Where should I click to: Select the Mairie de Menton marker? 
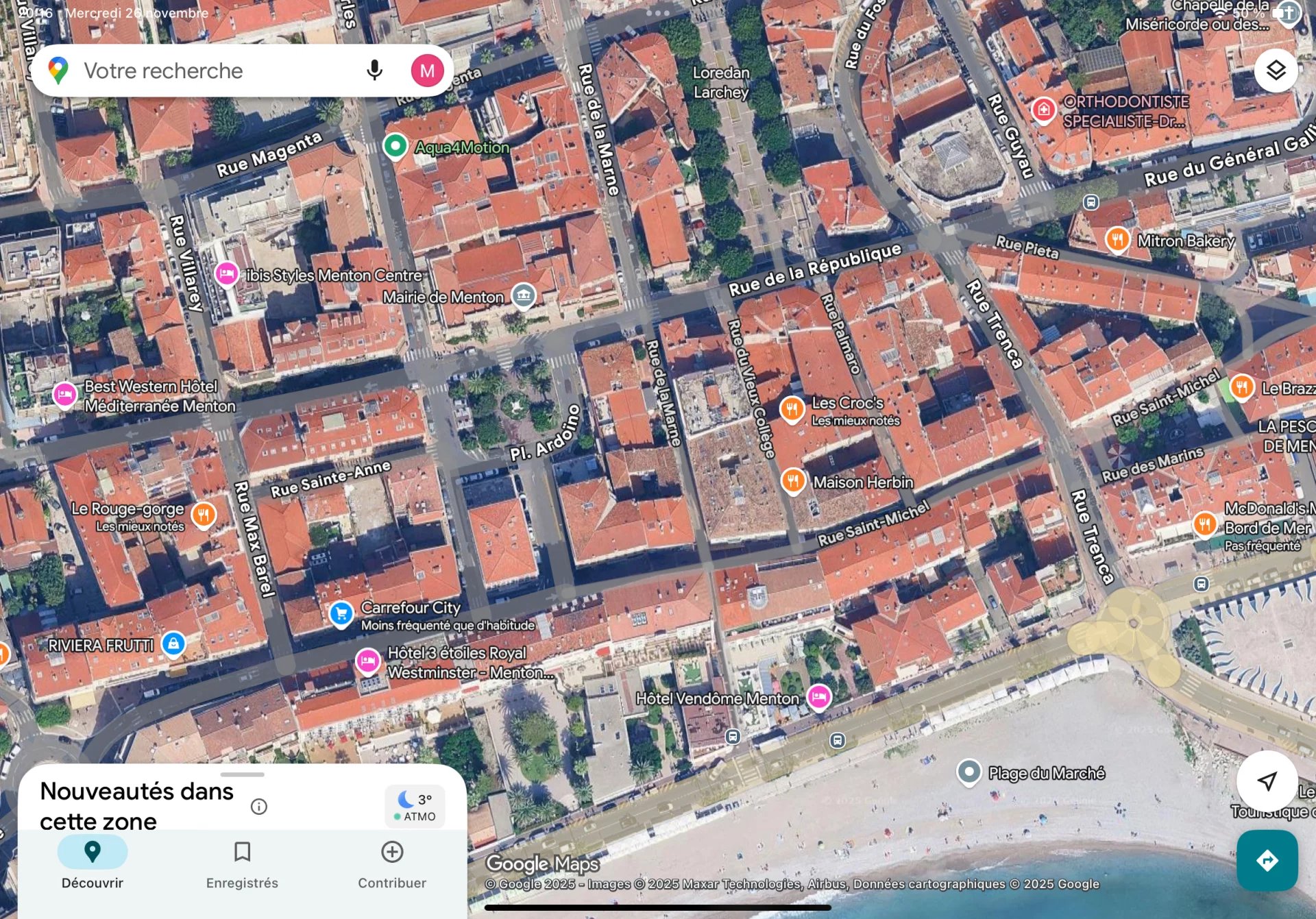click(x=524, y=296)
